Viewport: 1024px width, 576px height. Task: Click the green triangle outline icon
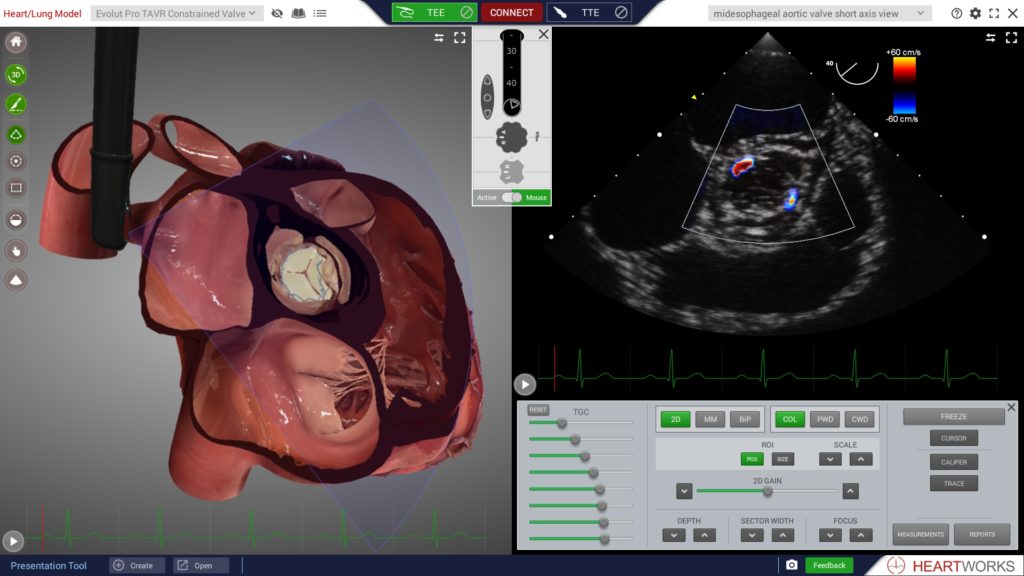pos(16,135)
